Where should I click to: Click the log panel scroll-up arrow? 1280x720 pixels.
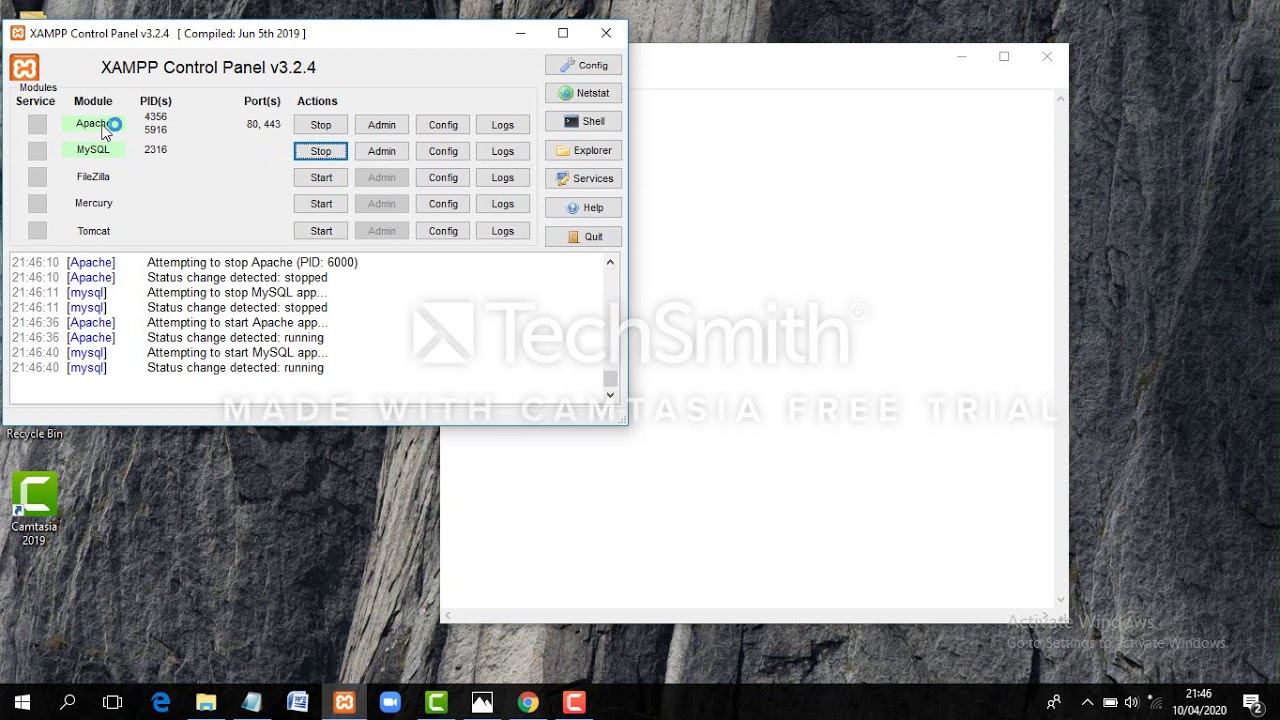pos(610,262)
